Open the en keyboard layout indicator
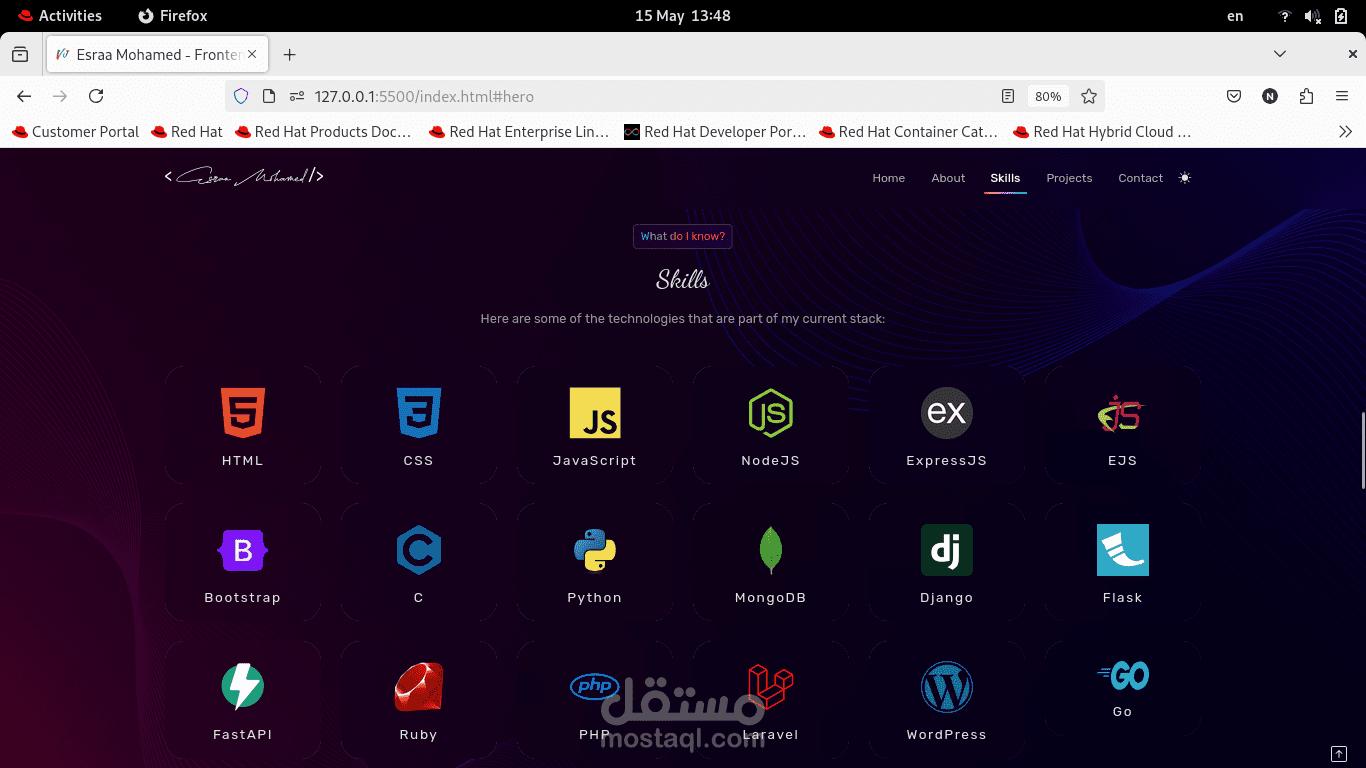 [x=1235, y=16]
